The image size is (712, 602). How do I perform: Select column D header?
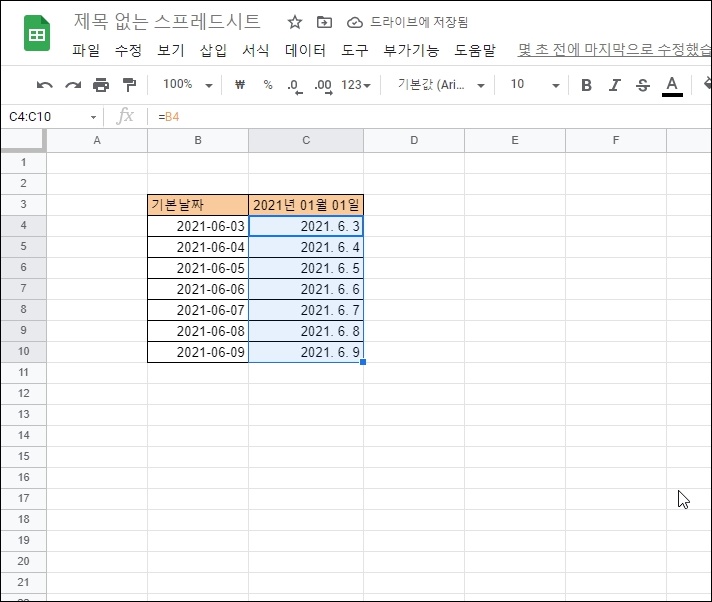414,140
